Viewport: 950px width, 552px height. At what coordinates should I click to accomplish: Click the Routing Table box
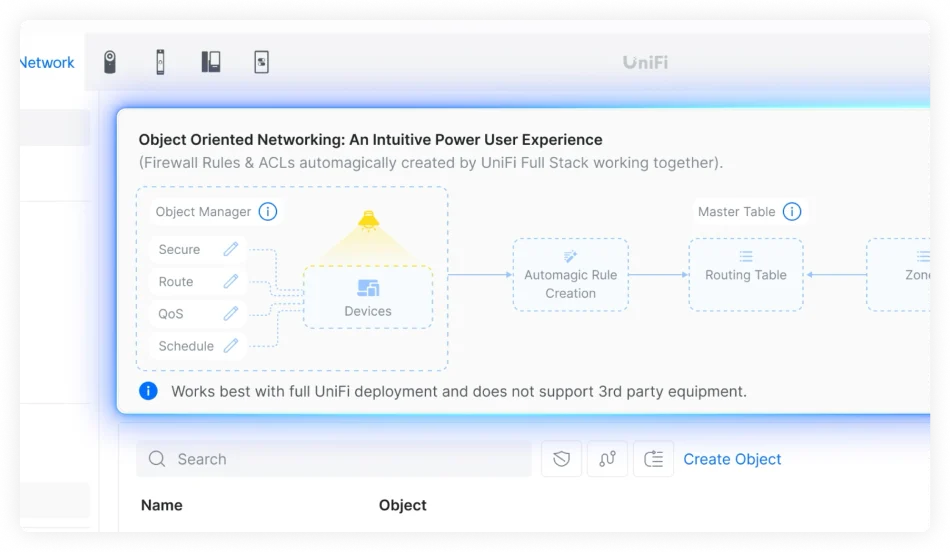746,274
